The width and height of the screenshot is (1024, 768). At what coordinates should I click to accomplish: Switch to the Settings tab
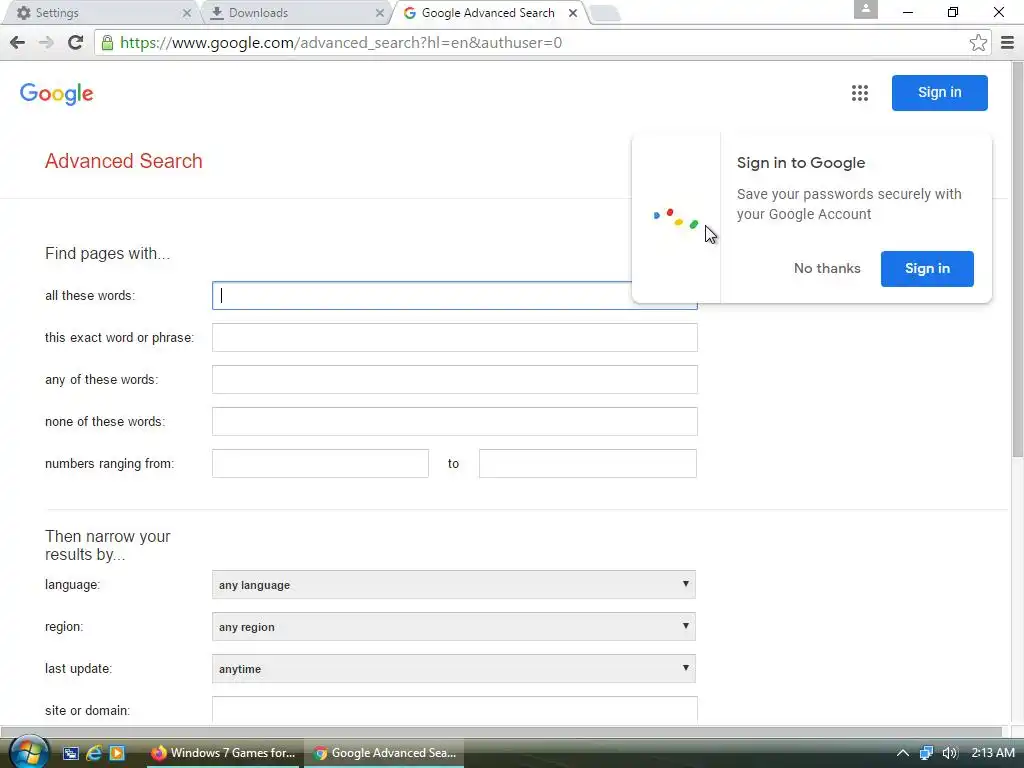click(98, 13)
